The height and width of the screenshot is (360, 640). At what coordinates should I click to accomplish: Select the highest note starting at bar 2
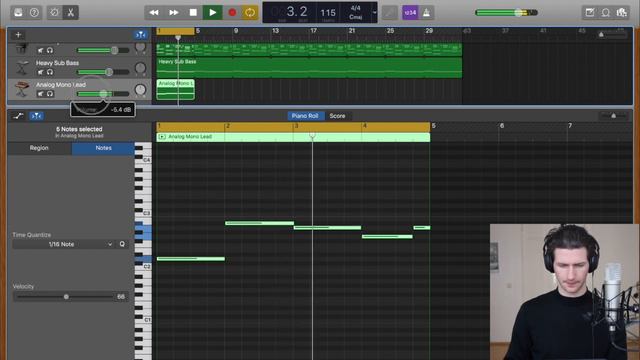(x=259, y=223)
